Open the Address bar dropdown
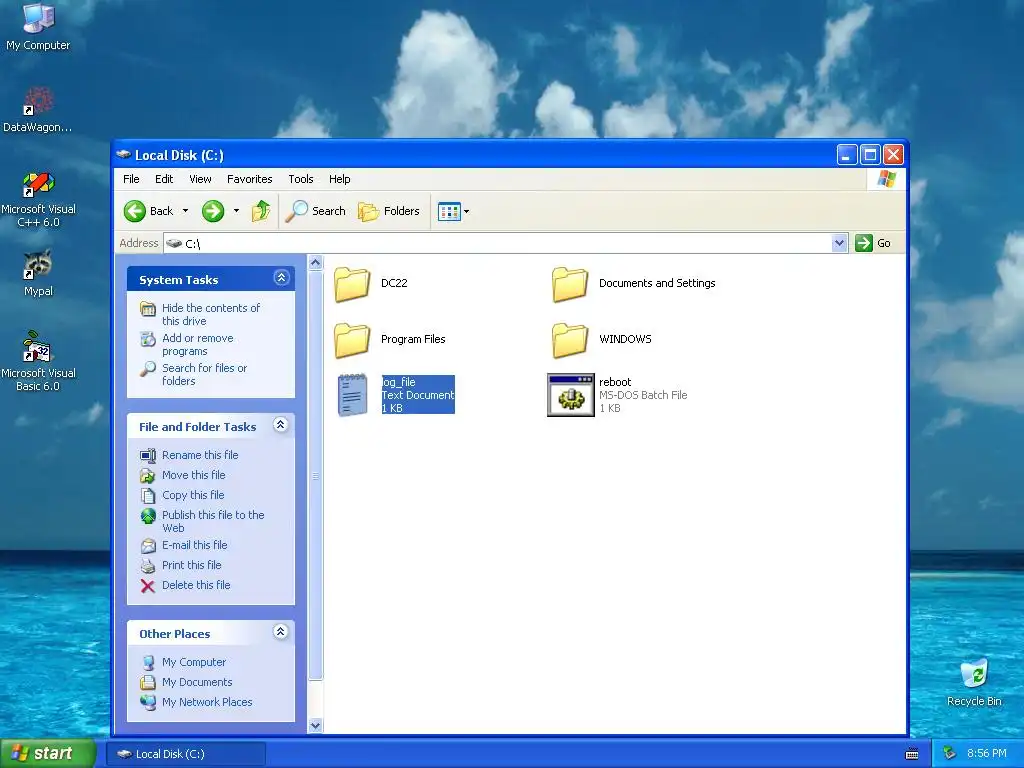Image resolution: width=1024 pixels, height=768 pixels. coord(839,243)
